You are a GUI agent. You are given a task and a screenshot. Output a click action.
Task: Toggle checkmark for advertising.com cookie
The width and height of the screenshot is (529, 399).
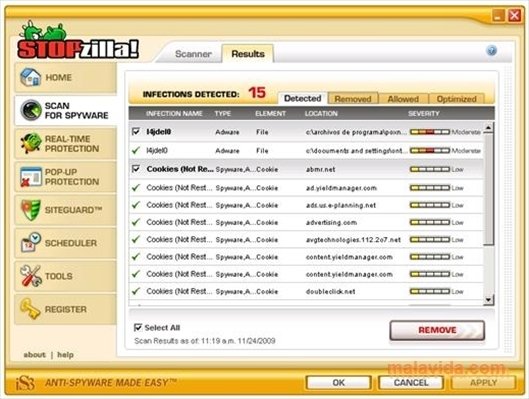pyautogui.click(x=136, y=222)
